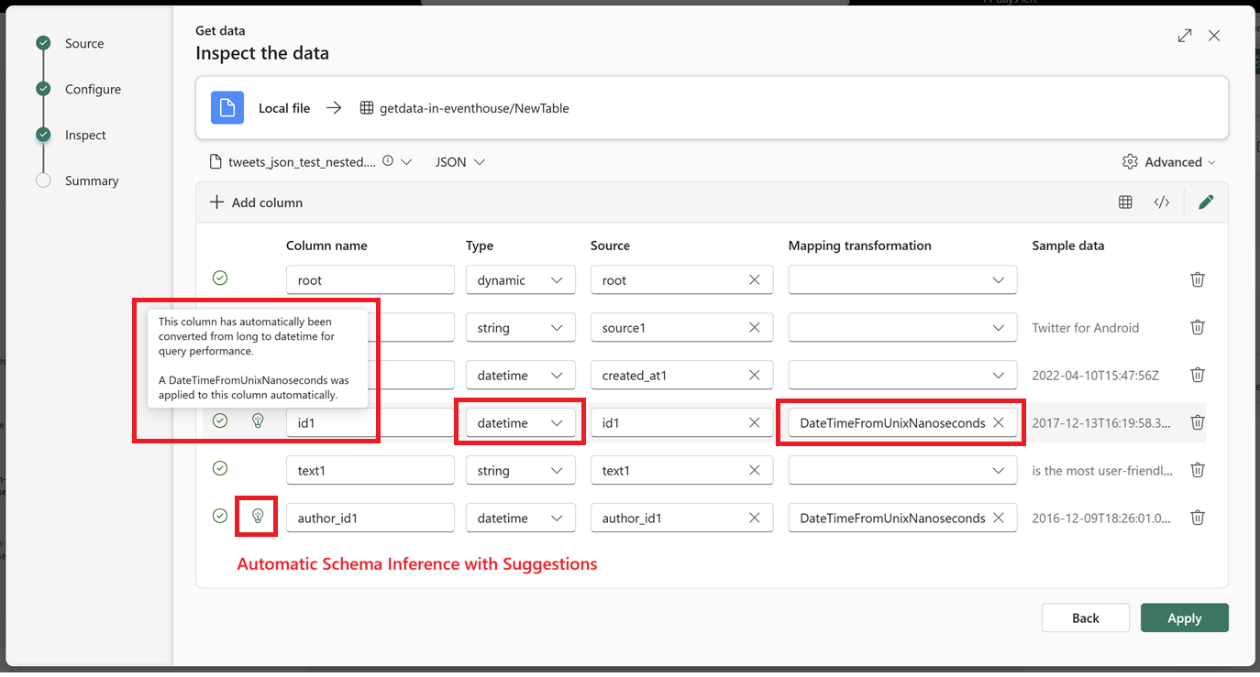
Task: Edit the column name field containing author_id1
Action: pos(370,518)
